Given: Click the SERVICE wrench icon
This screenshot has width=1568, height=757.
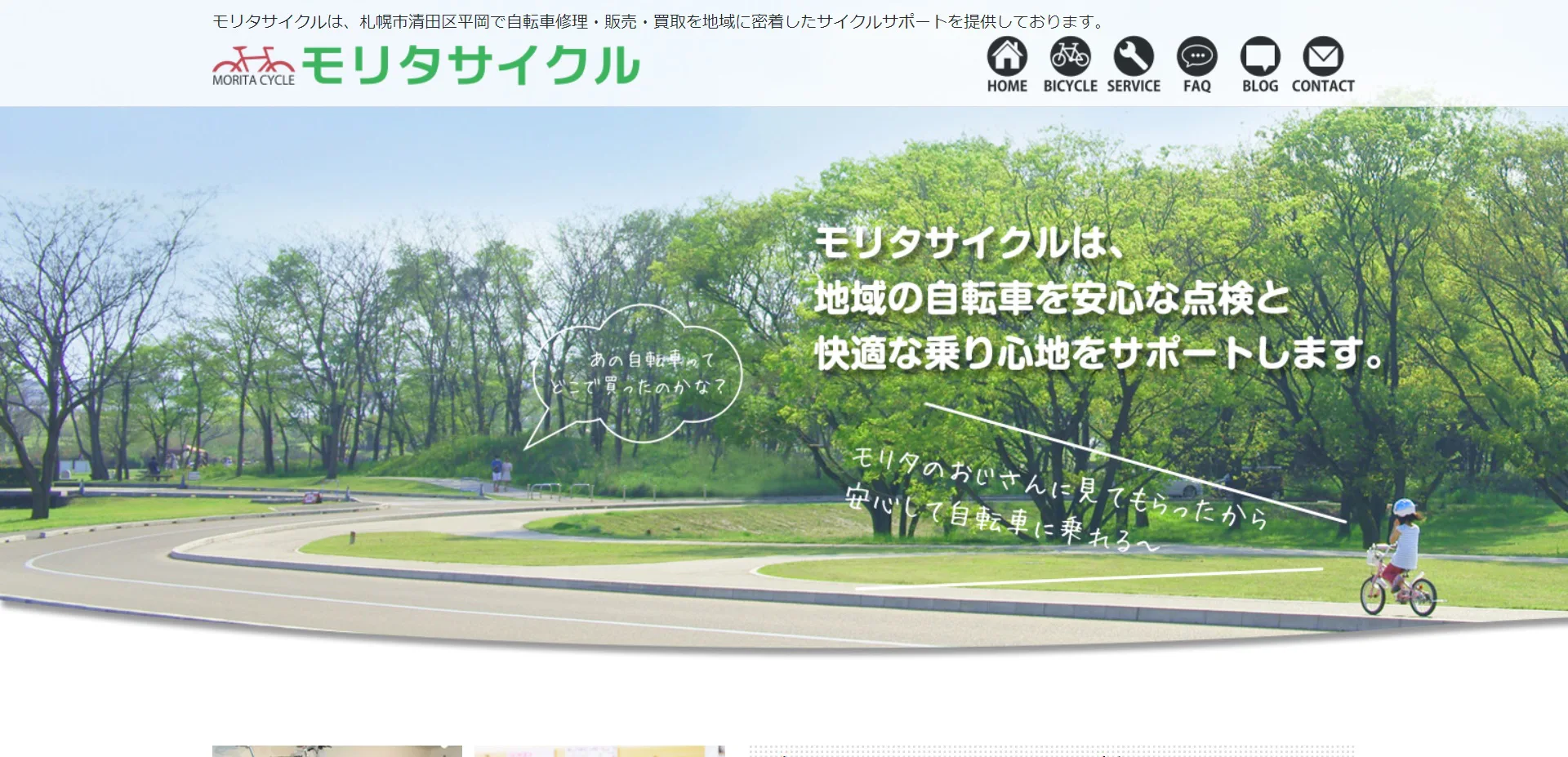Looking at the screenshot, I should tap(1134, 56).
